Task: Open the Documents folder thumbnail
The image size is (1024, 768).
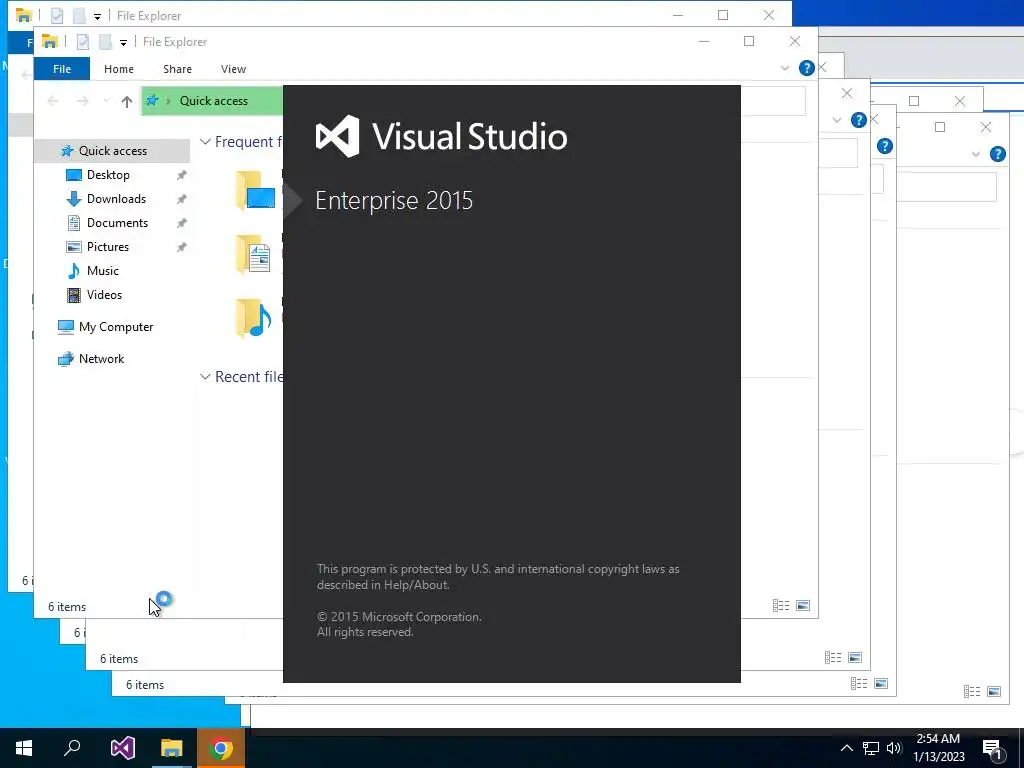Action: click(253, 253)
